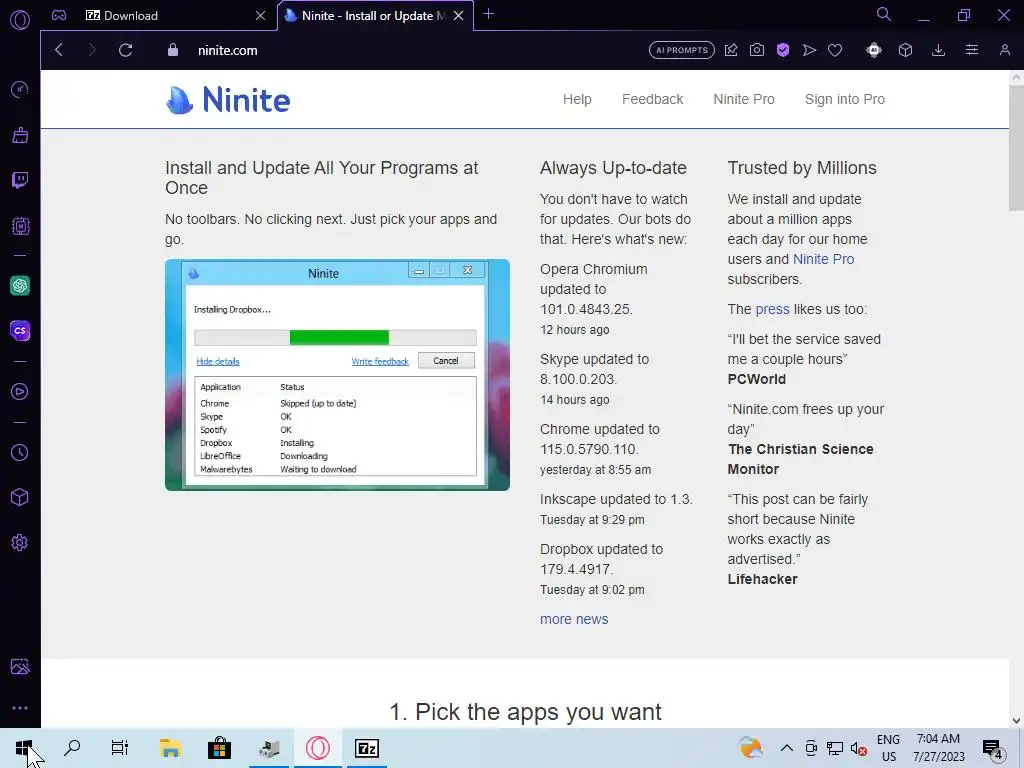This screenshot has width=1024, height=768.
Task: Click the scrollbar up arrow
Action: coord(1016,77)
